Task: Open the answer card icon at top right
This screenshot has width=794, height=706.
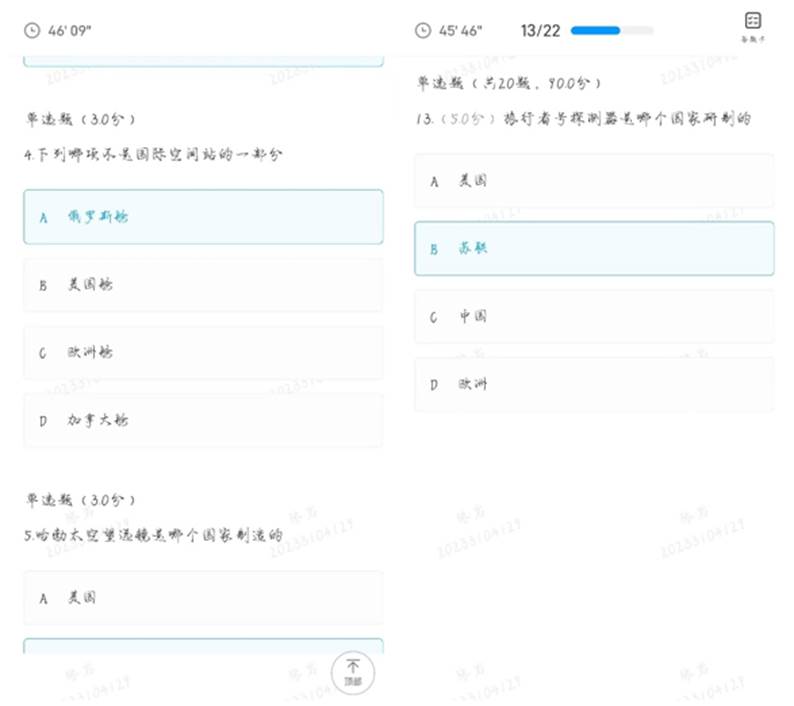Action: 752,25
